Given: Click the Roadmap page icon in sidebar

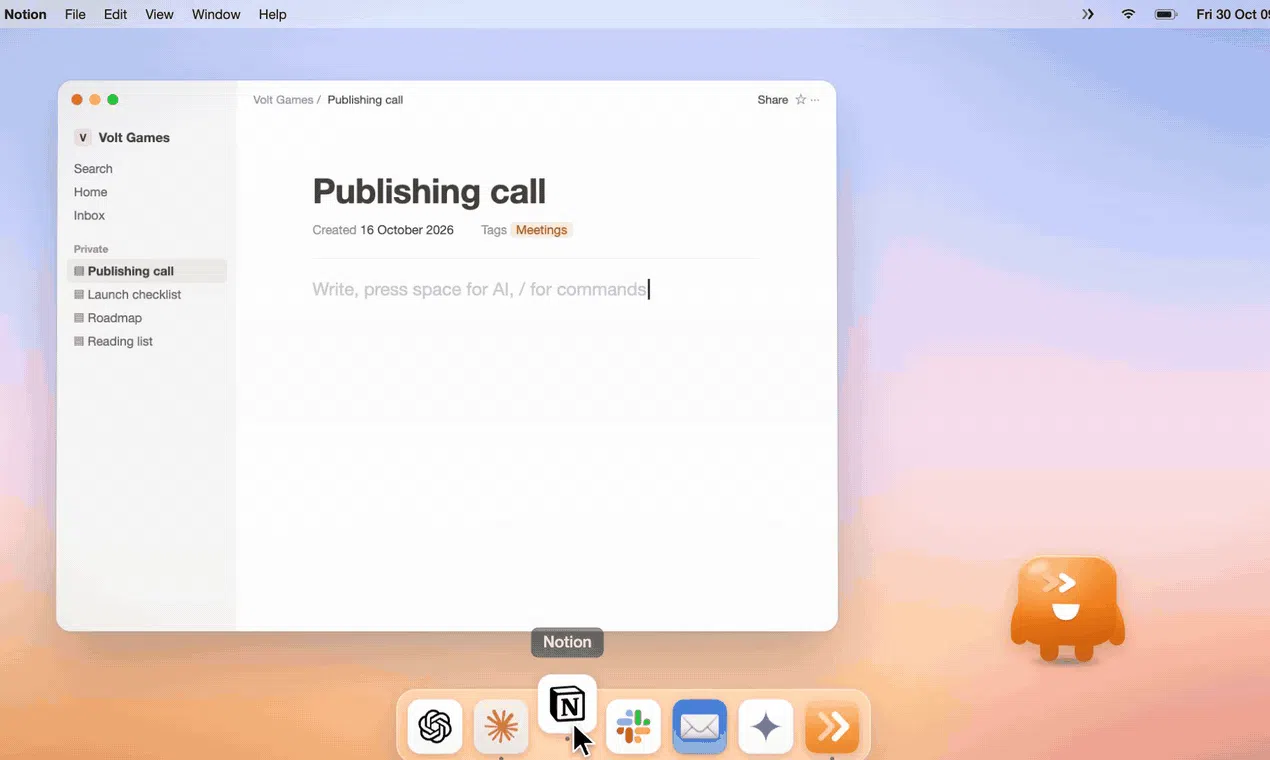Looking at the screenshot, I should pos(79,318).
